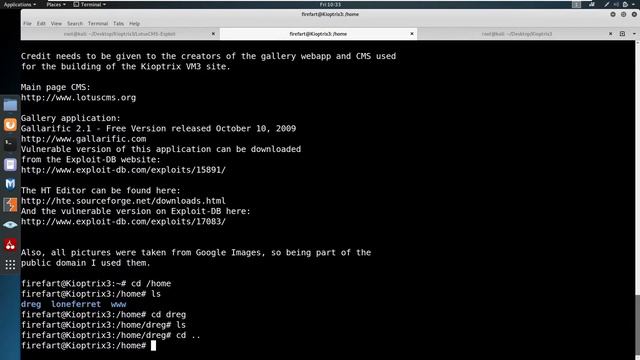Open the Places menu
Screen dimensions: 640x360
tap(56, 4)
